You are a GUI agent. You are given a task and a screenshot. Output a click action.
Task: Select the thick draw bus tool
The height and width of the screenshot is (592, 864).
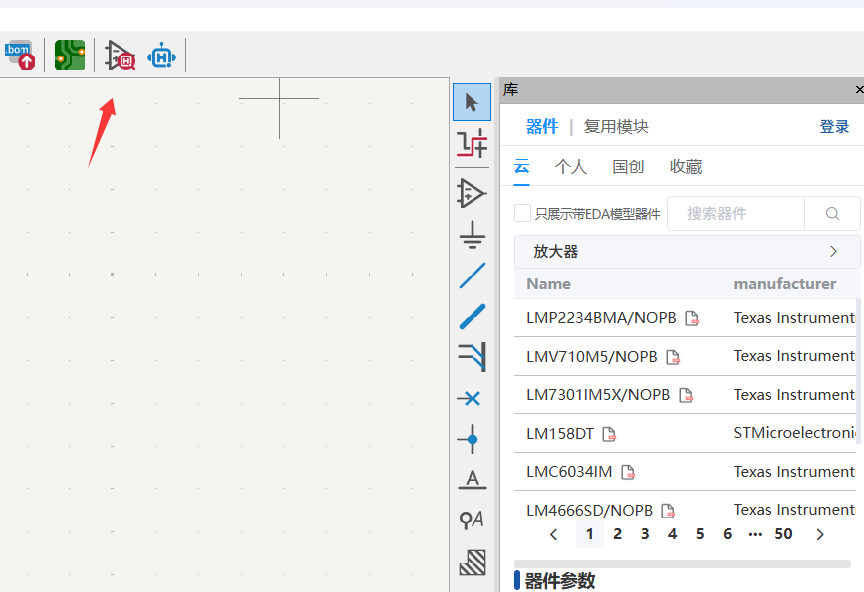[x=472, y=316]
